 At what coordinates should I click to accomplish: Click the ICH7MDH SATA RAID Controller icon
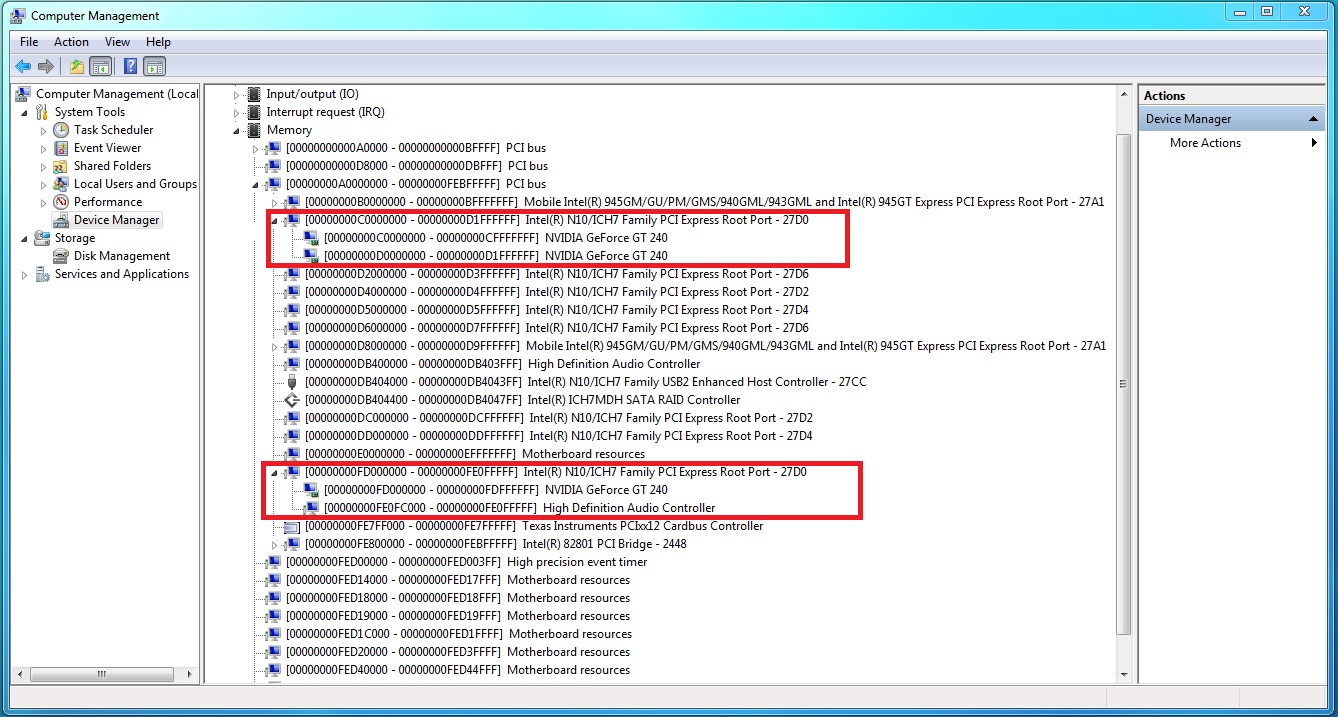pos(292,400)
